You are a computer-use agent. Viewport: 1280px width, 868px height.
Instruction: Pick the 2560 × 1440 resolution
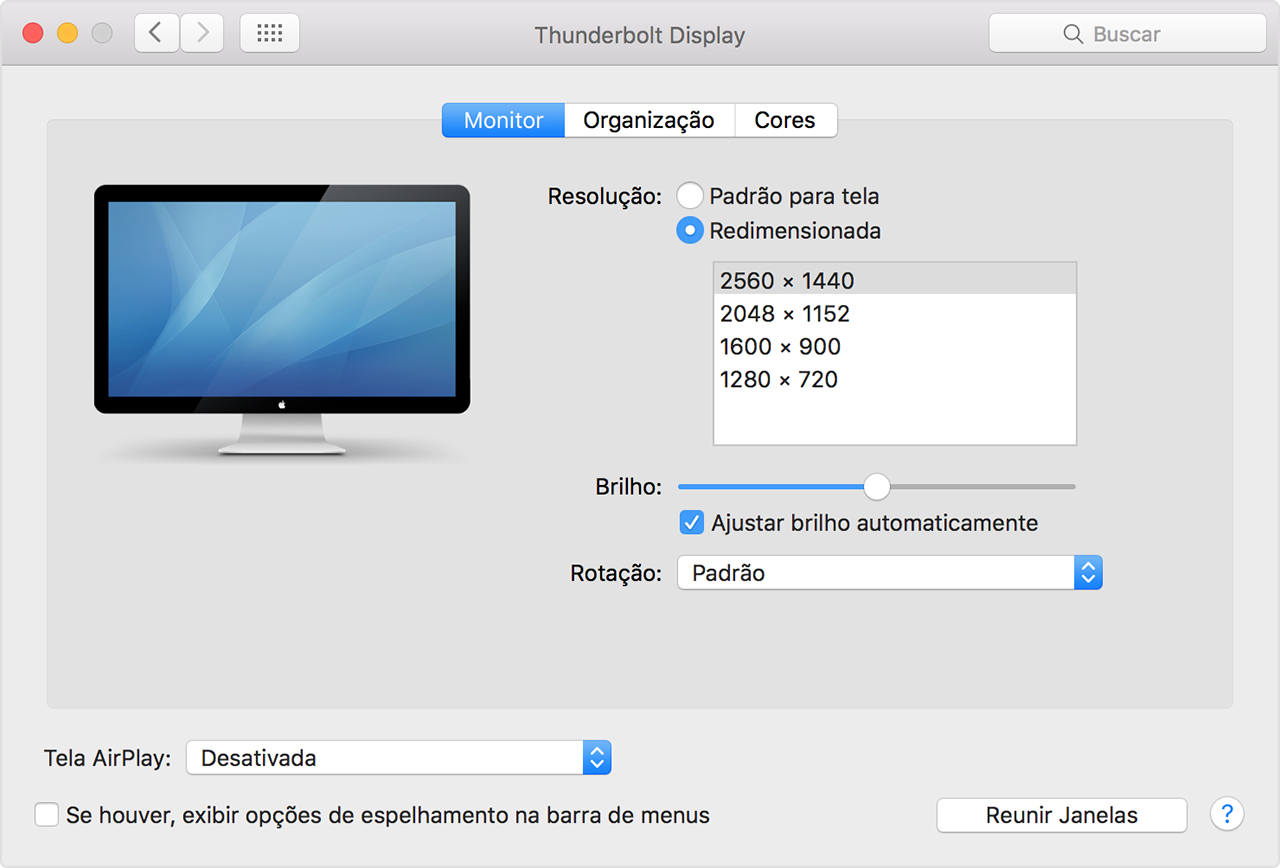[895, 280]
